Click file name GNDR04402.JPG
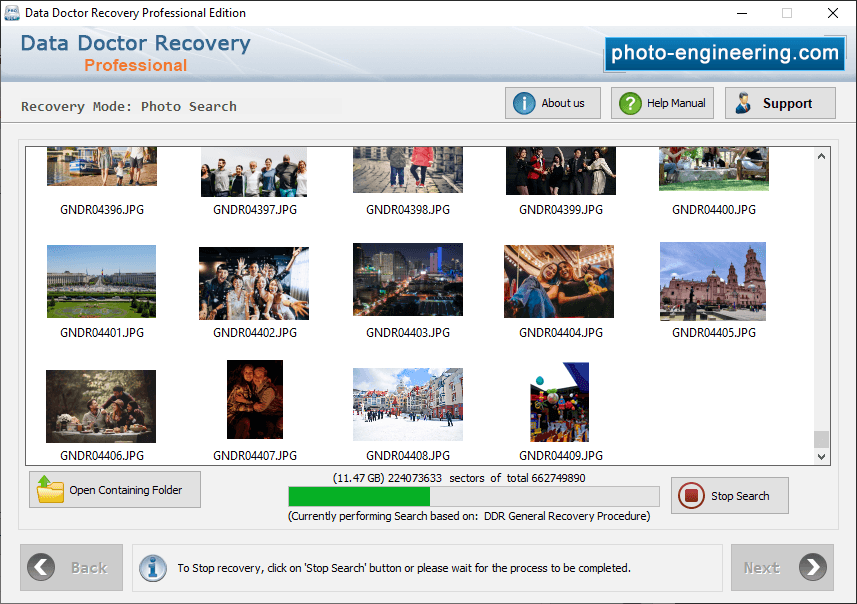857x604 pixels. 255,333
